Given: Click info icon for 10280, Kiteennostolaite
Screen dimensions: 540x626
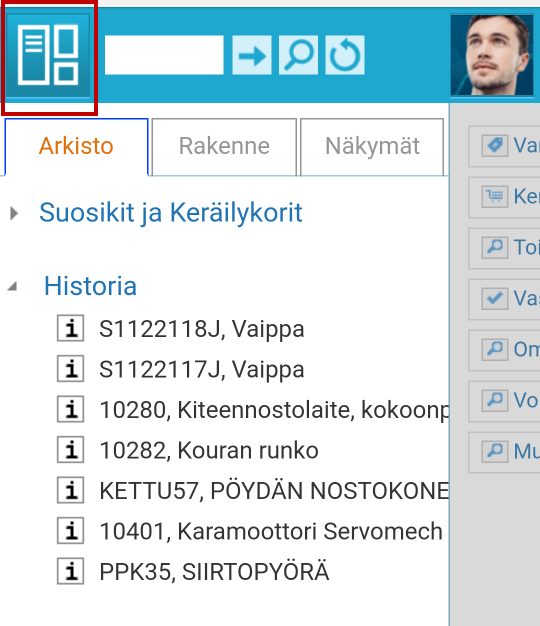Looking at the screenshot, I should tap(71, 409).
